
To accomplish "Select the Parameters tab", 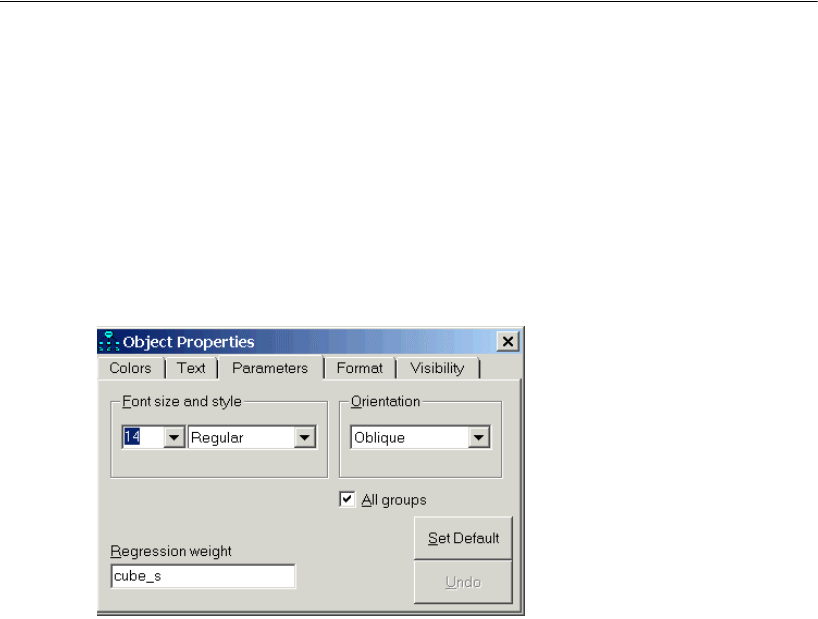I will coord(270,368).
